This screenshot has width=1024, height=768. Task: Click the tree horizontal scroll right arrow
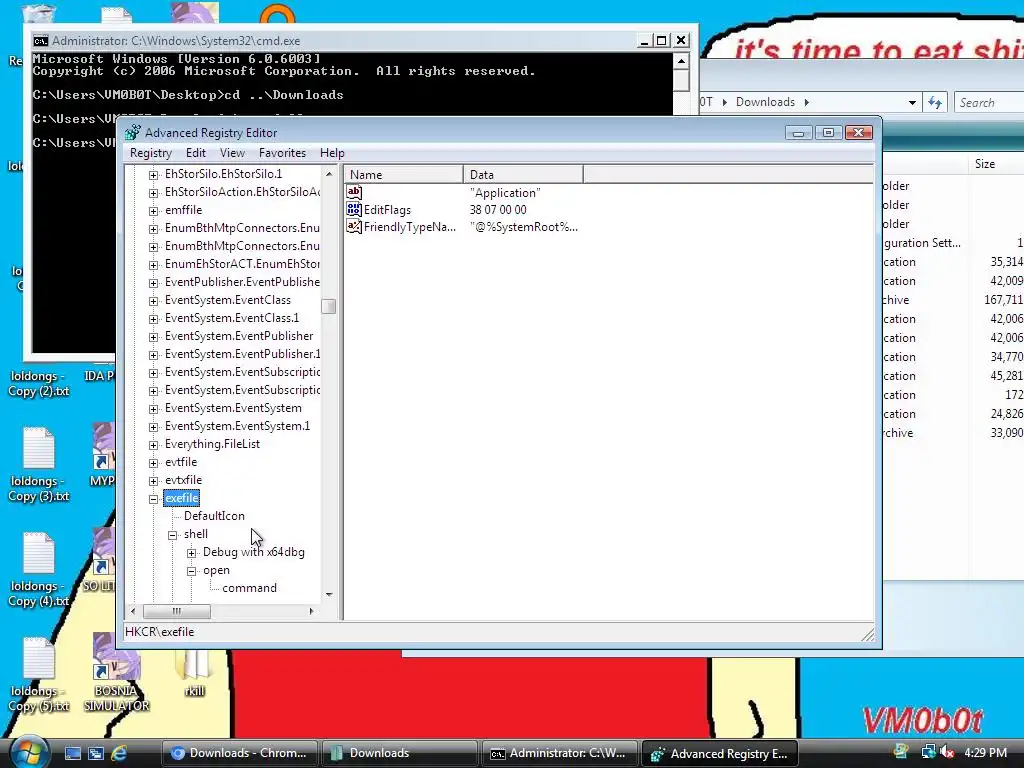tap(312, 611)
